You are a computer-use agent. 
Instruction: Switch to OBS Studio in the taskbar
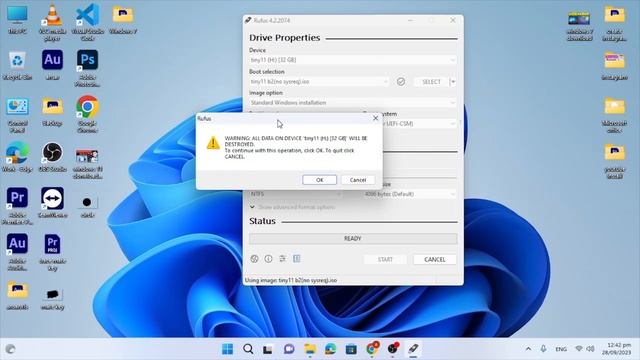393,349
